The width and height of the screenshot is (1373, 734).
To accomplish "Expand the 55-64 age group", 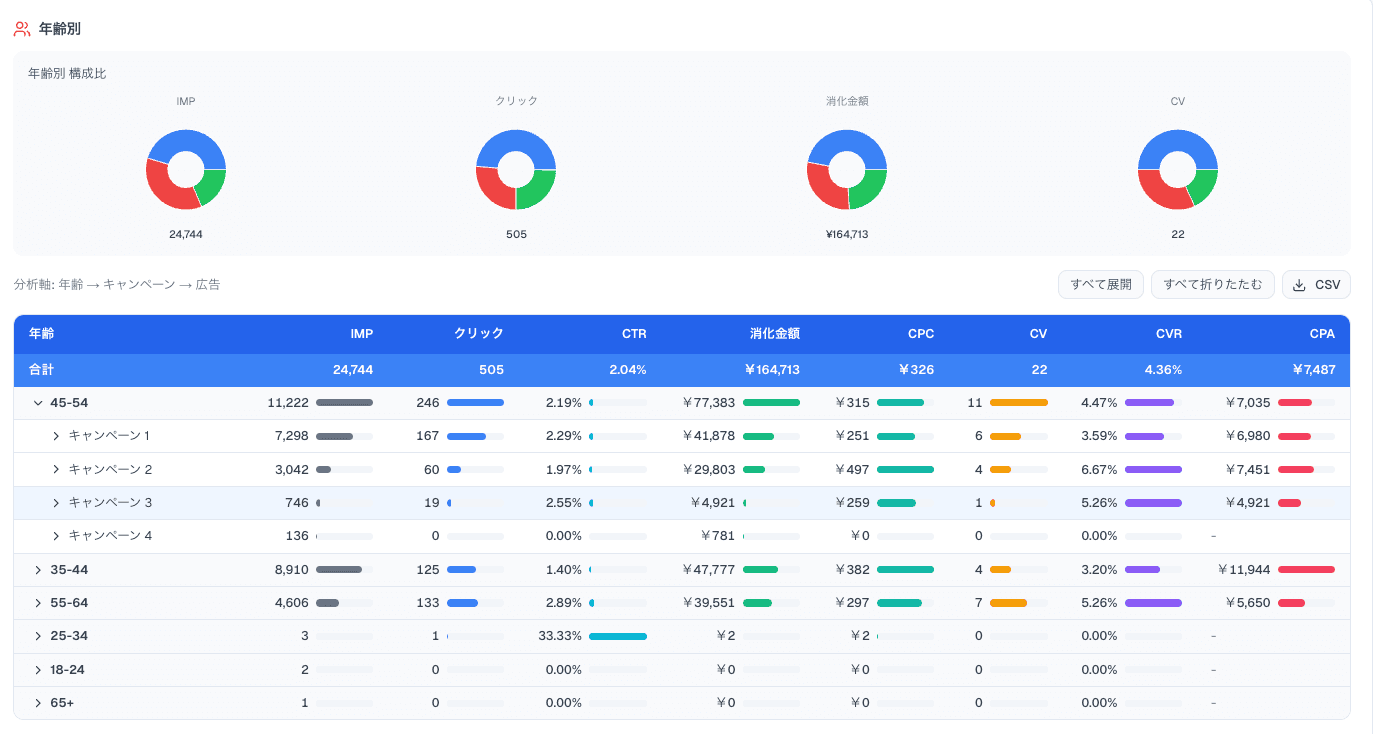I will click(x=38, y=603).
